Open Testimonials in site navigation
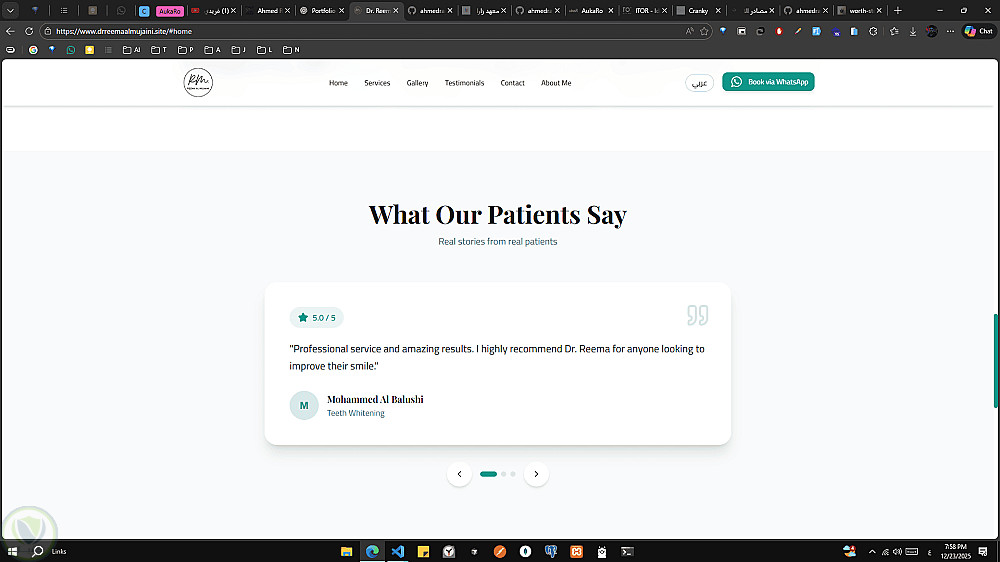The image size is (1000, 562). [464, 83]
